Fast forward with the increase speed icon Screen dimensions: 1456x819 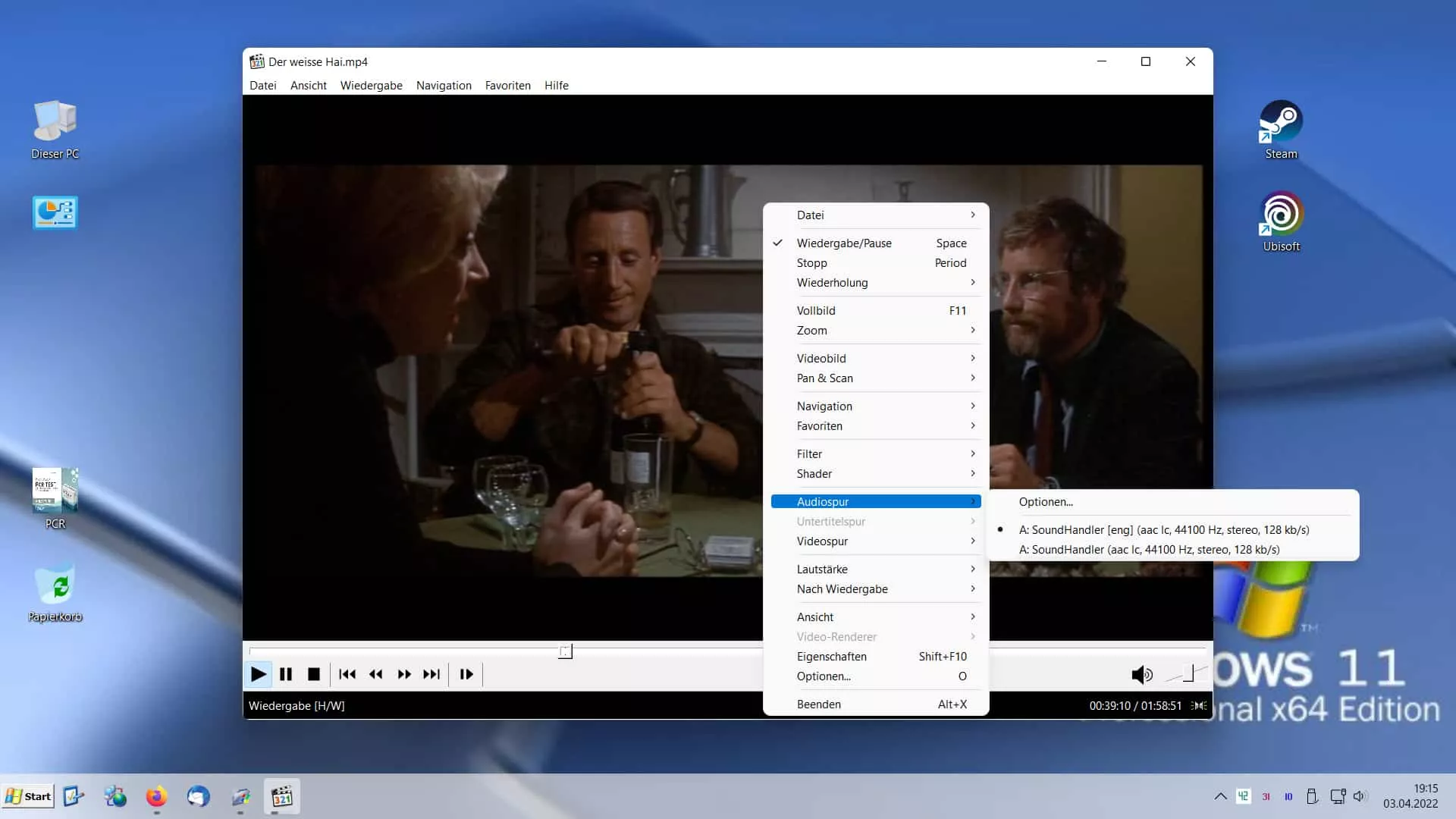tap(403, 673)
